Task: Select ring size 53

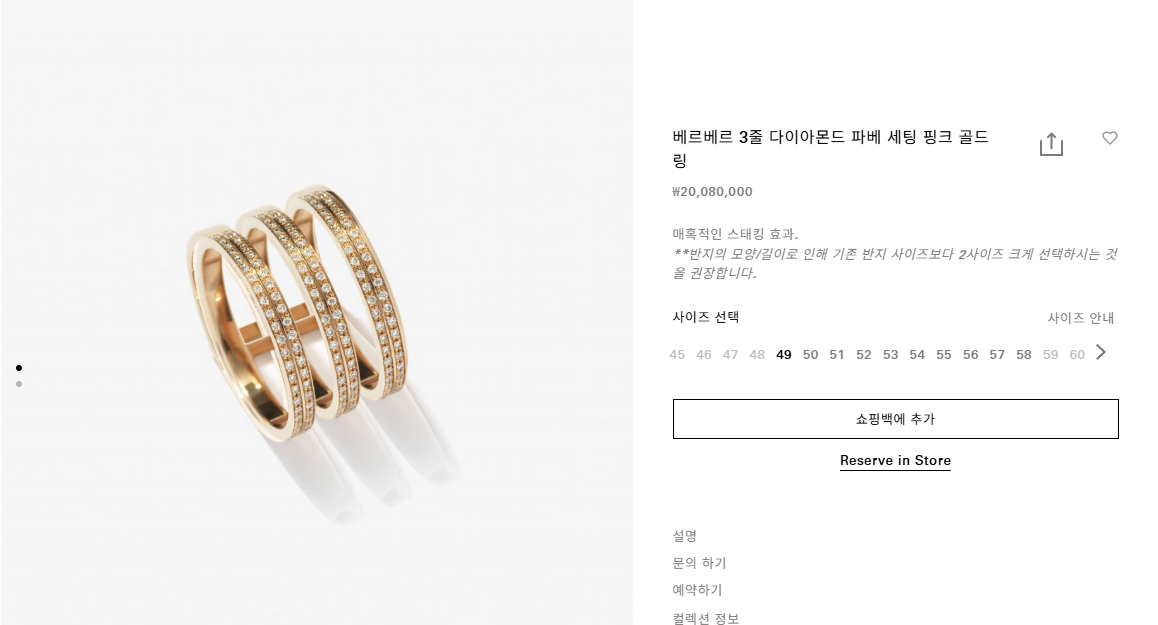Action: [x=891, y=355]
